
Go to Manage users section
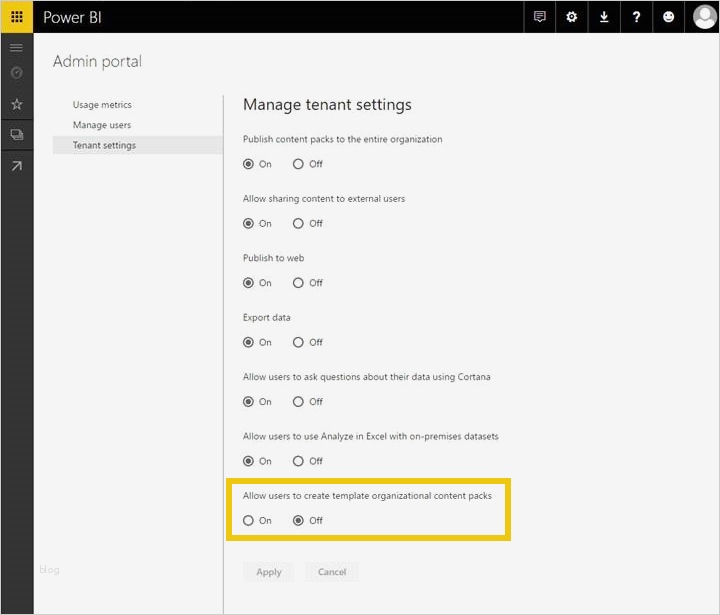[102, 125]
